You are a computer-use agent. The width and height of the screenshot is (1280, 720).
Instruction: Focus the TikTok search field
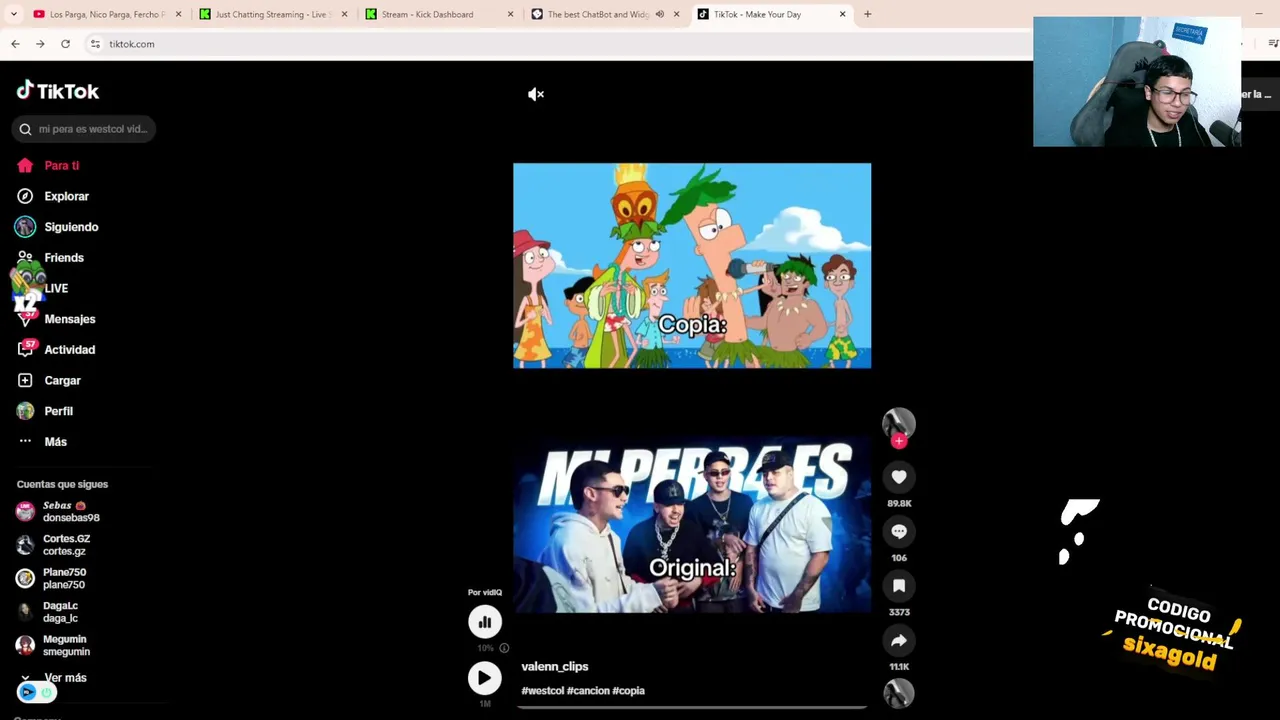[x=84, y=129]
